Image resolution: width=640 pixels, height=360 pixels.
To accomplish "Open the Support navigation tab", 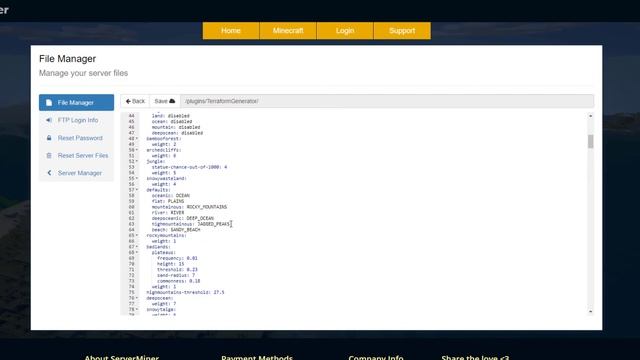I will 402,31.
